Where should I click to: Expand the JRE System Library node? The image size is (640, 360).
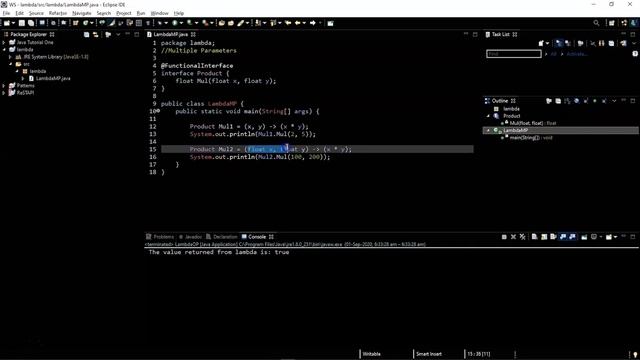tap(11, 57)
